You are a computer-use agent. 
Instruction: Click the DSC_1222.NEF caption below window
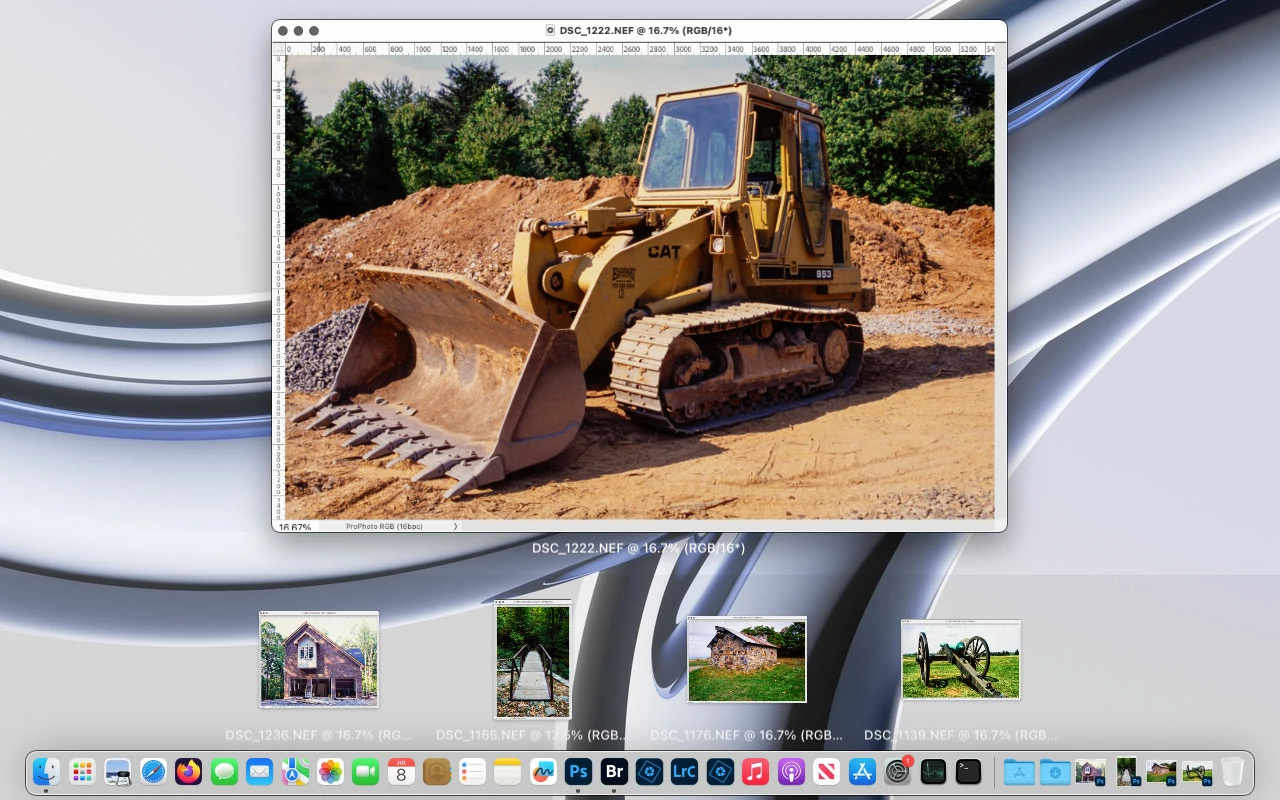click(x=639, y=548)
